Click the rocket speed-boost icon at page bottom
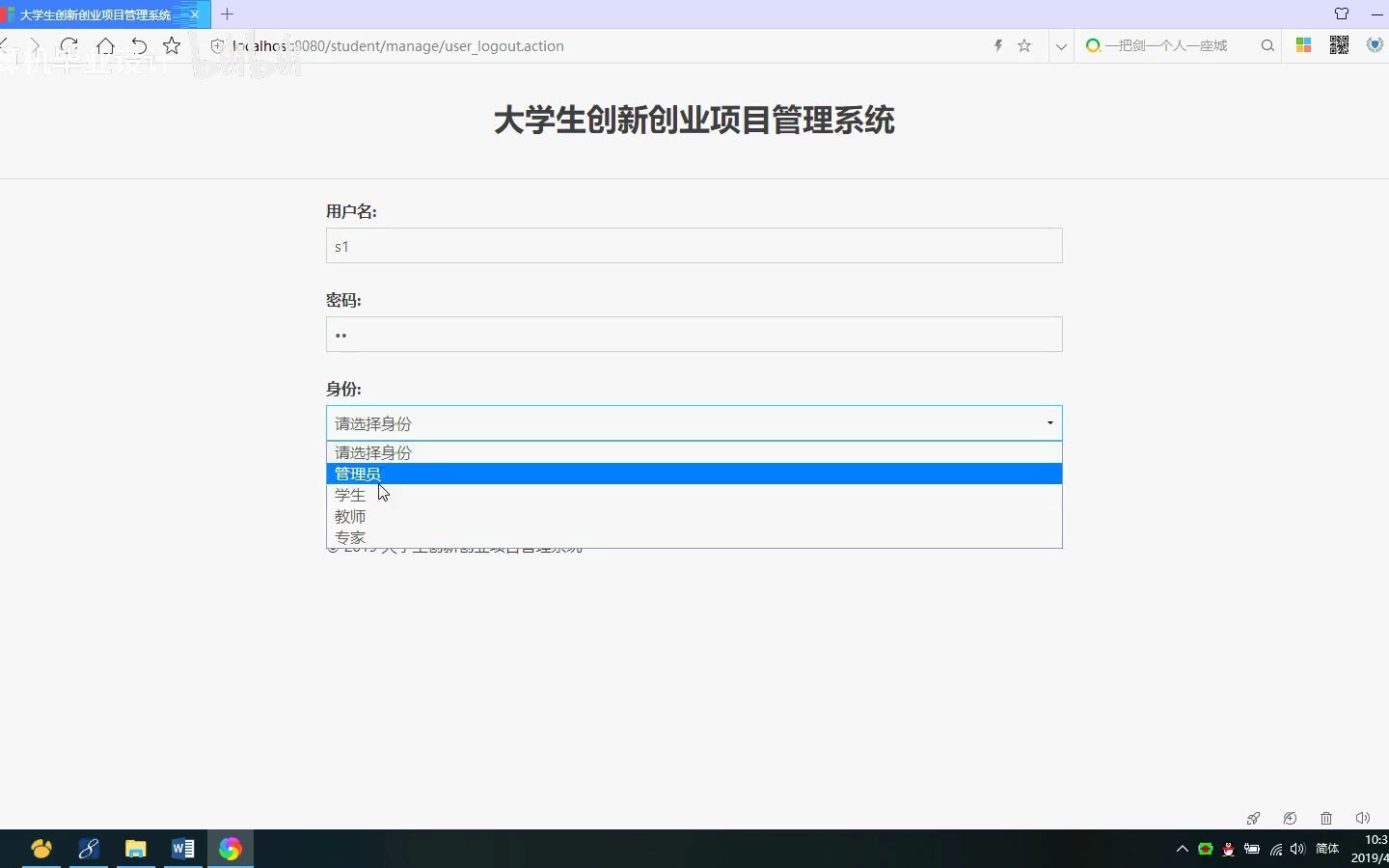 pyautogui.click(x=1253, y=818)
